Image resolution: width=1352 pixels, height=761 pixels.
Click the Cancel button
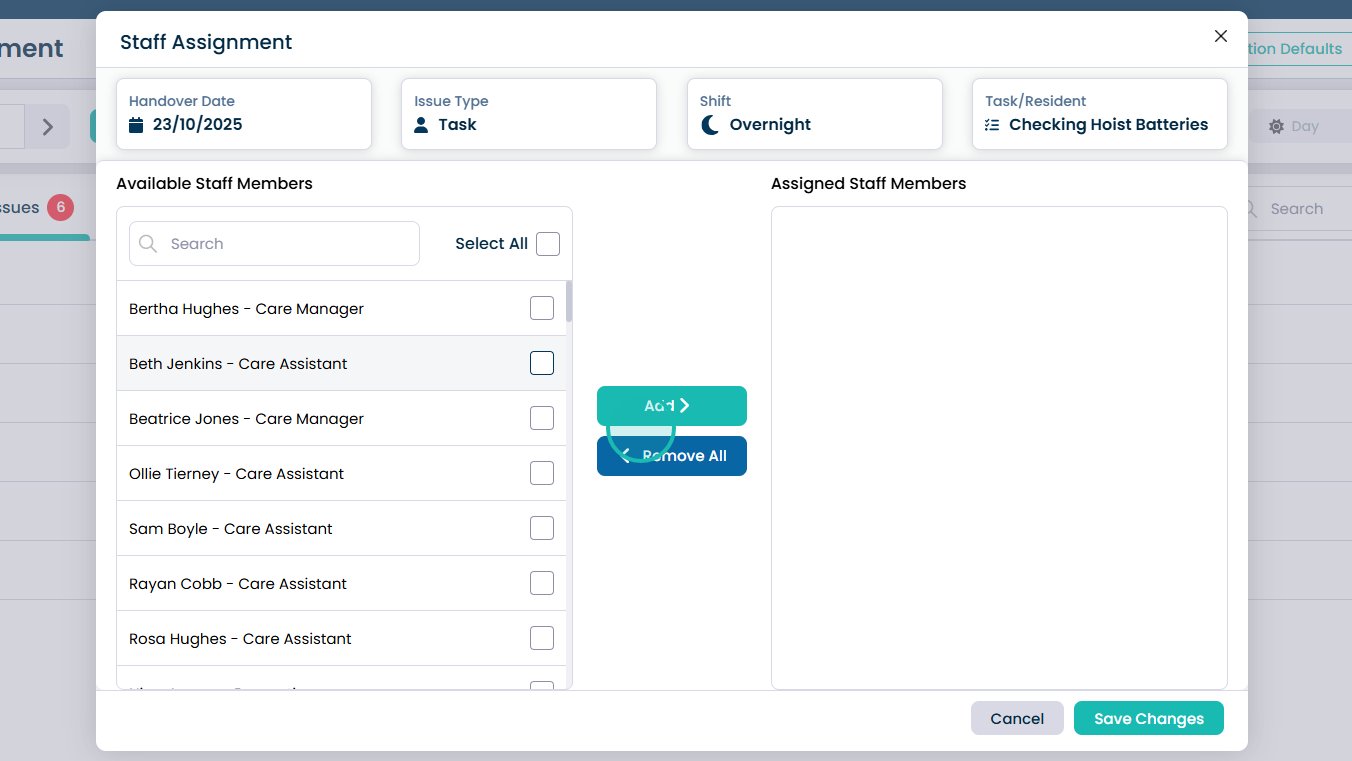(1016, 718)
